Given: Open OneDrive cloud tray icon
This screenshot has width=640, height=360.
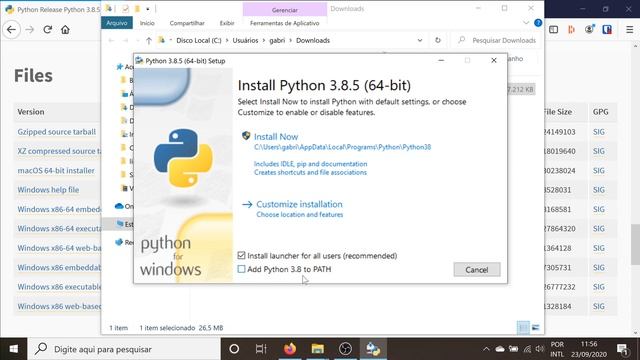Looking at the screenshot, I should [x=500, y=349].
